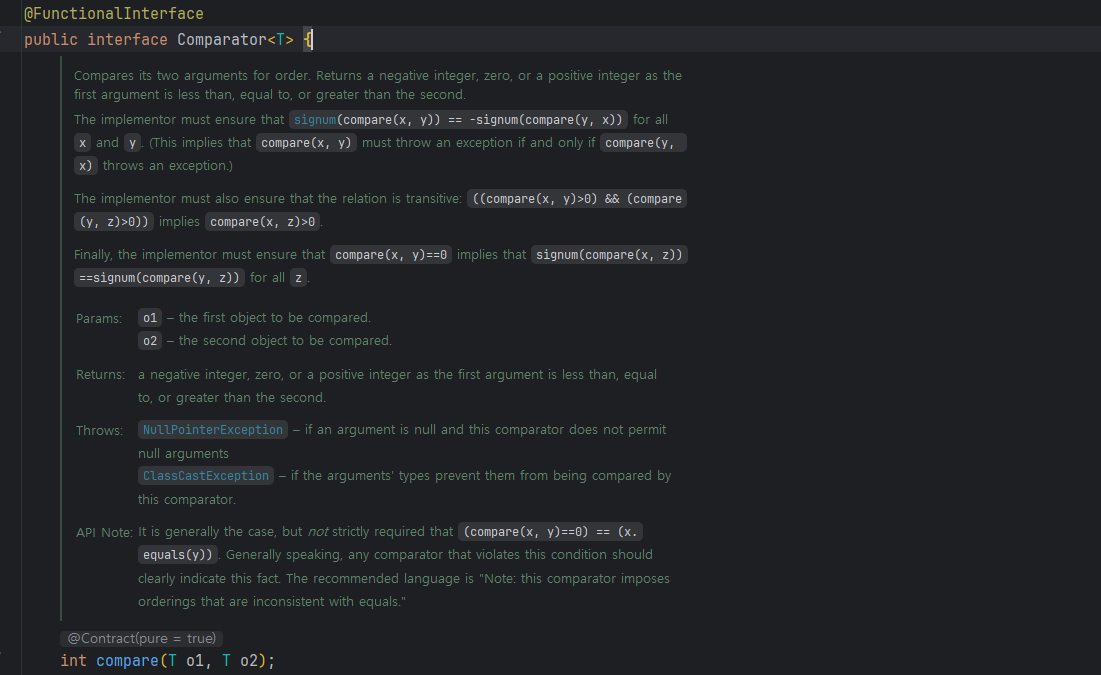This screenshot has width=1101, height=675.
Task: Click the compare(x, z)>0 code snippet
Action: coord(263,222)
